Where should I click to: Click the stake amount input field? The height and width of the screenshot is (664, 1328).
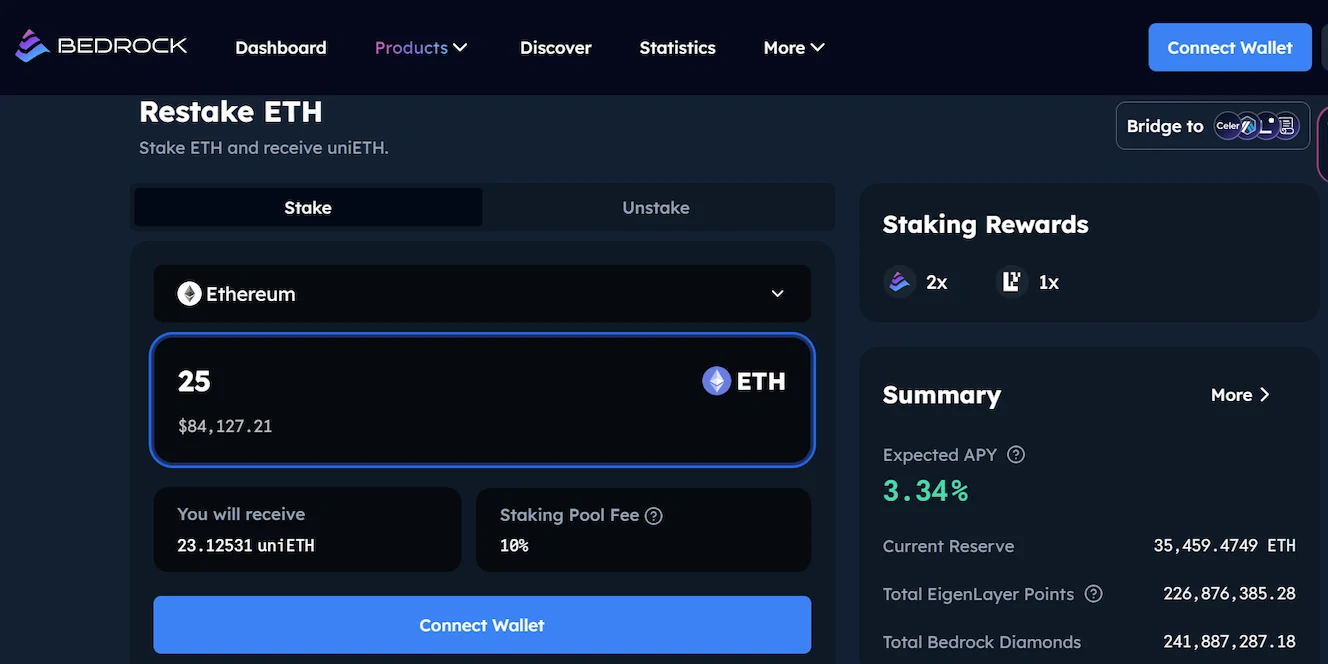click(420, 382)
